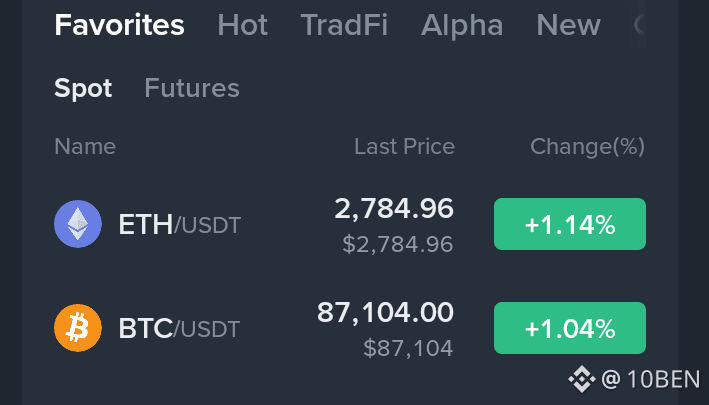Sort by Change(%) column header
The width and height of the screenshot is (709, 405).
click(x=587, y=147)
